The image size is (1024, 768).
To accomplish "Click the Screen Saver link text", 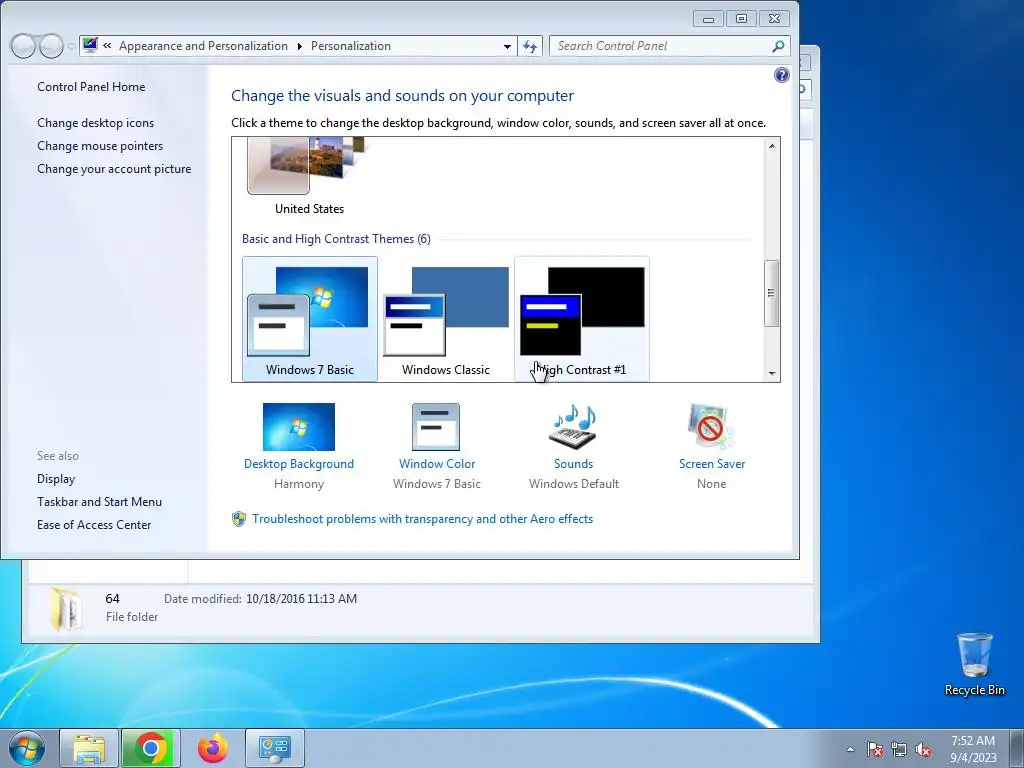I will 712,464.
